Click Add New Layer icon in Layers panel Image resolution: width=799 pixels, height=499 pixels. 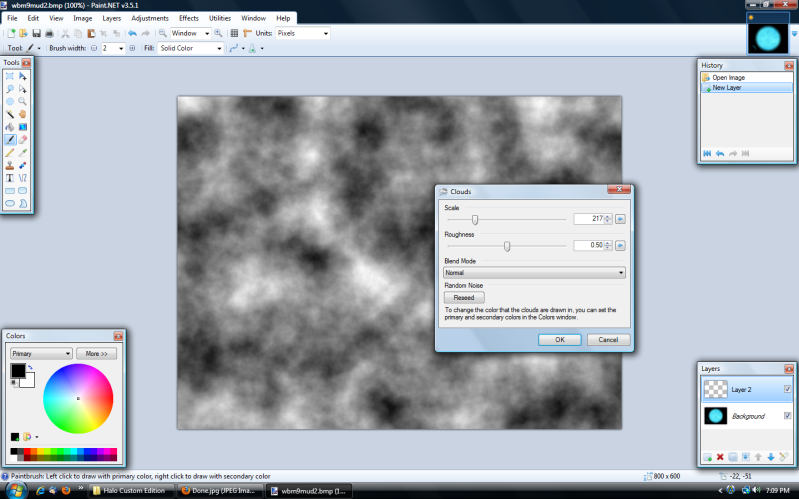coord(707,457)
